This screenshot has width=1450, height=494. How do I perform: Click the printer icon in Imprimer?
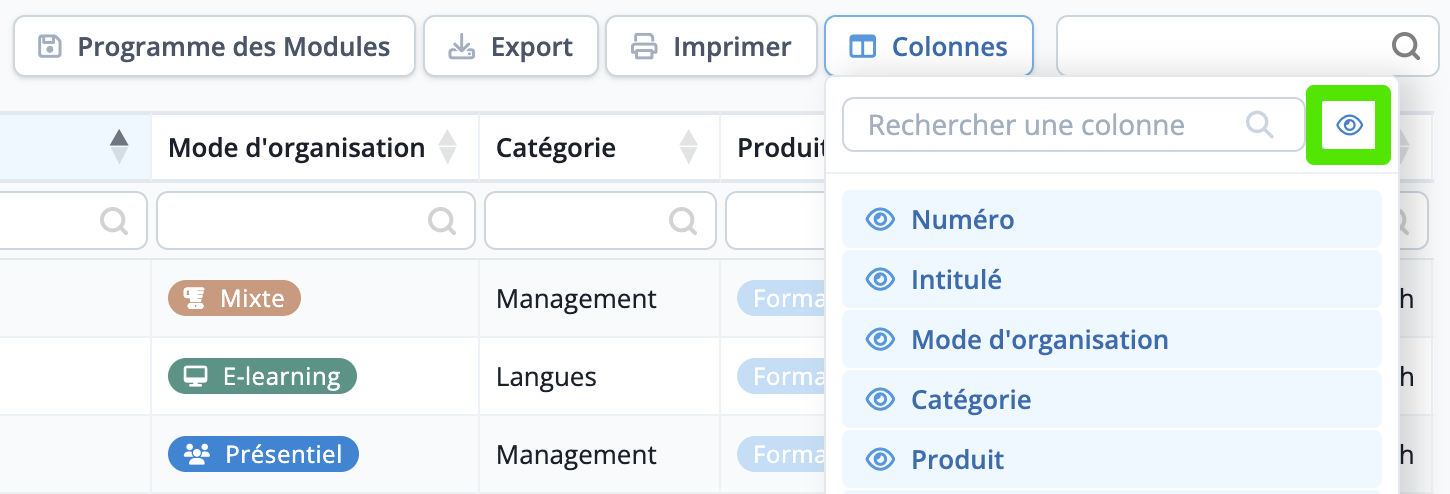pos(645,47)
